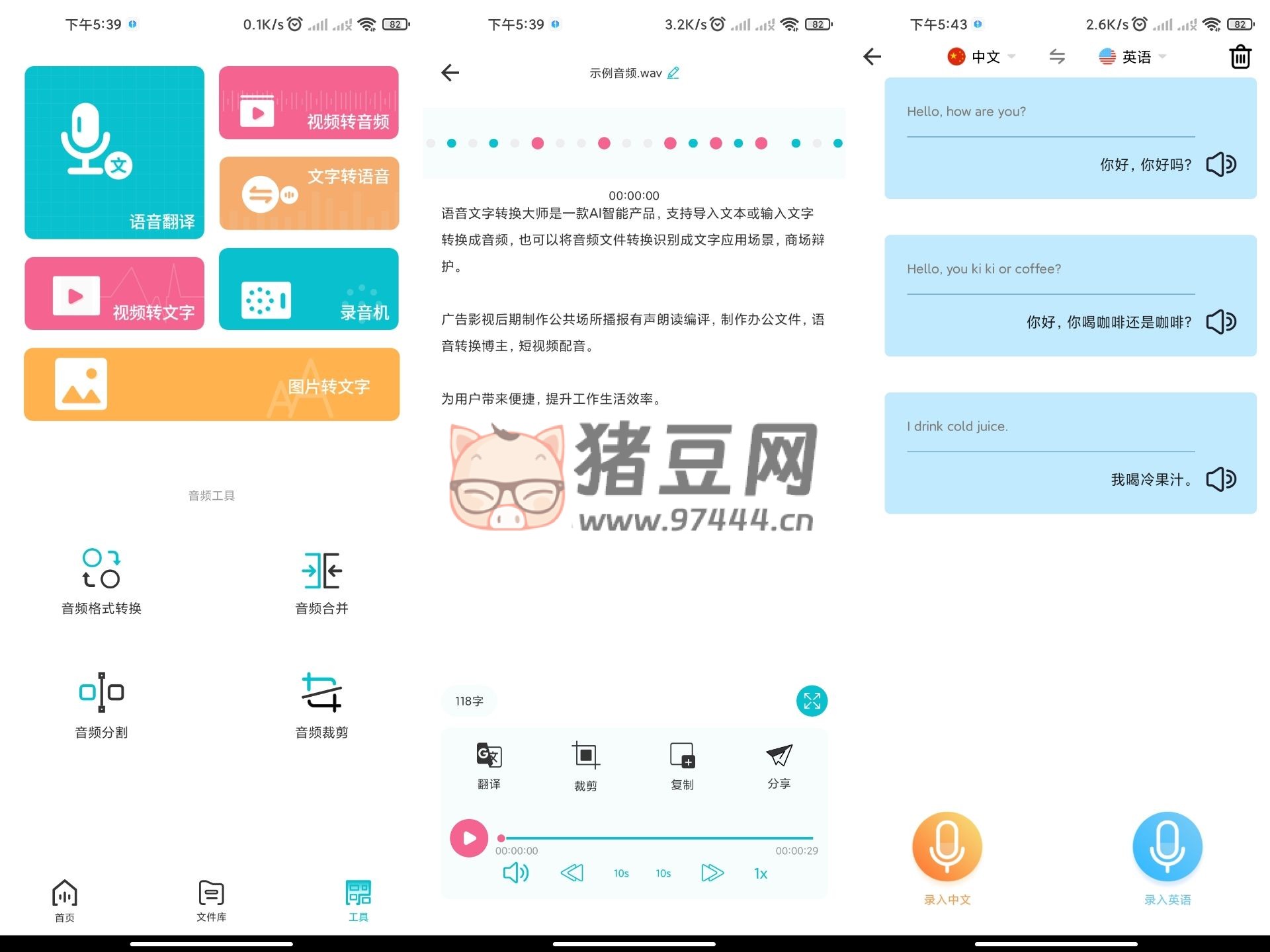Toggle the audio volume speaker in the player
The image size is (1270, 952).
pos(515,873)
